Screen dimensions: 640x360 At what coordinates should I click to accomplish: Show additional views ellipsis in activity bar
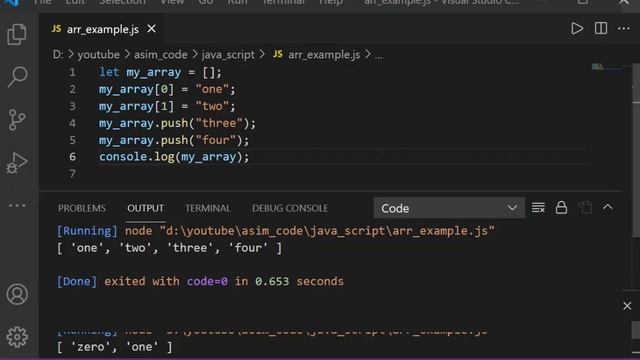[x=17, y=205]
